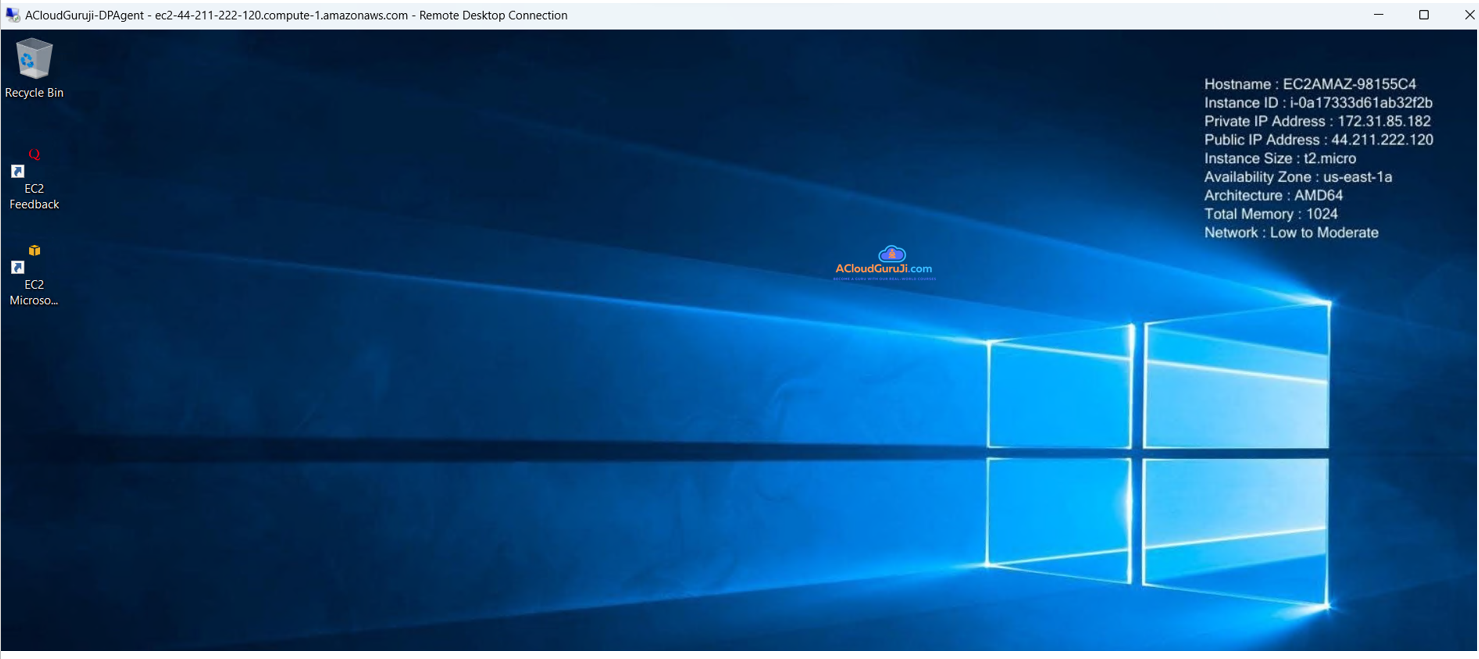The image size is (1479, 659).
Task: Click the Instance ID line on wallpaper
Action: (x=1317, y=103)
